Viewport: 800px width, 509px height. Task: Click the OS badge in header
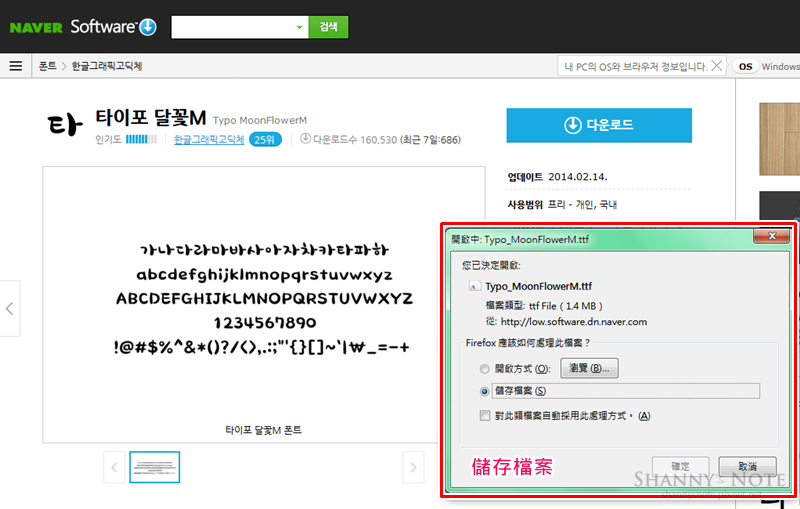point(745,66)
